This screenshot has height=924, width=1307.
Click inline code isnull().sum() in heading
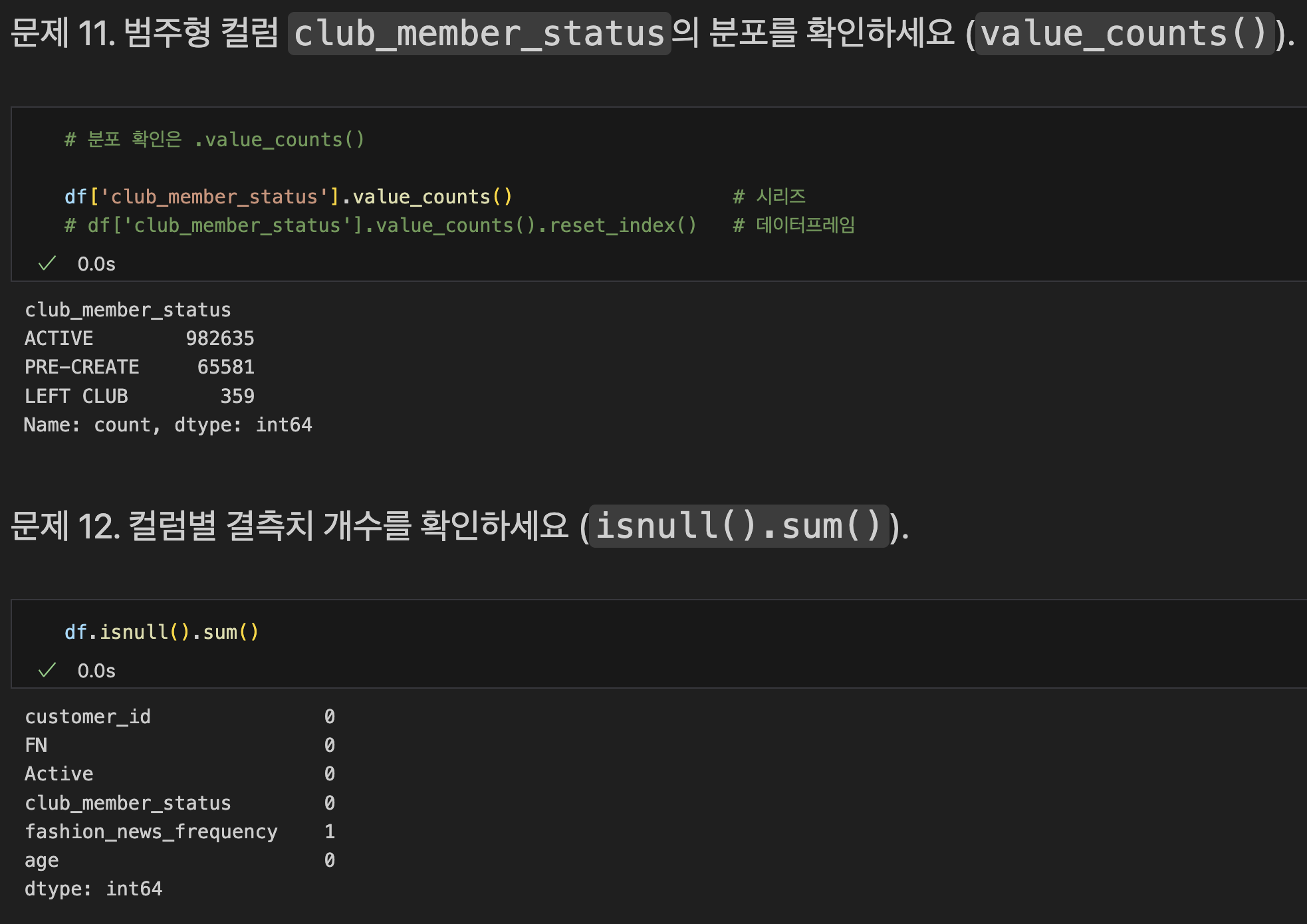click(738, 526)
